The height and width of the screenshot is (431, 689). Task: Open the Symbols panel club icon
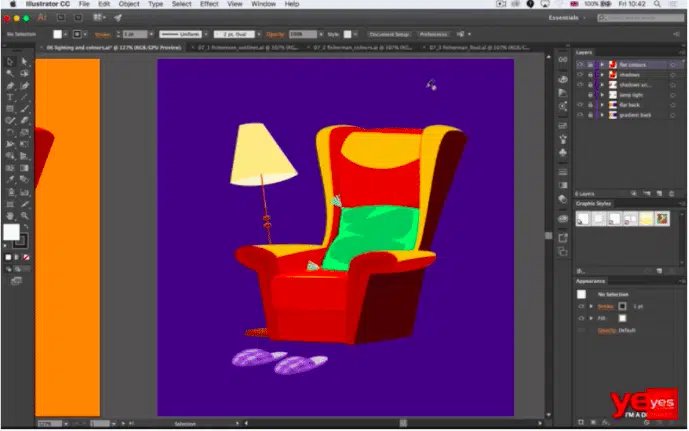click(563, 153)
